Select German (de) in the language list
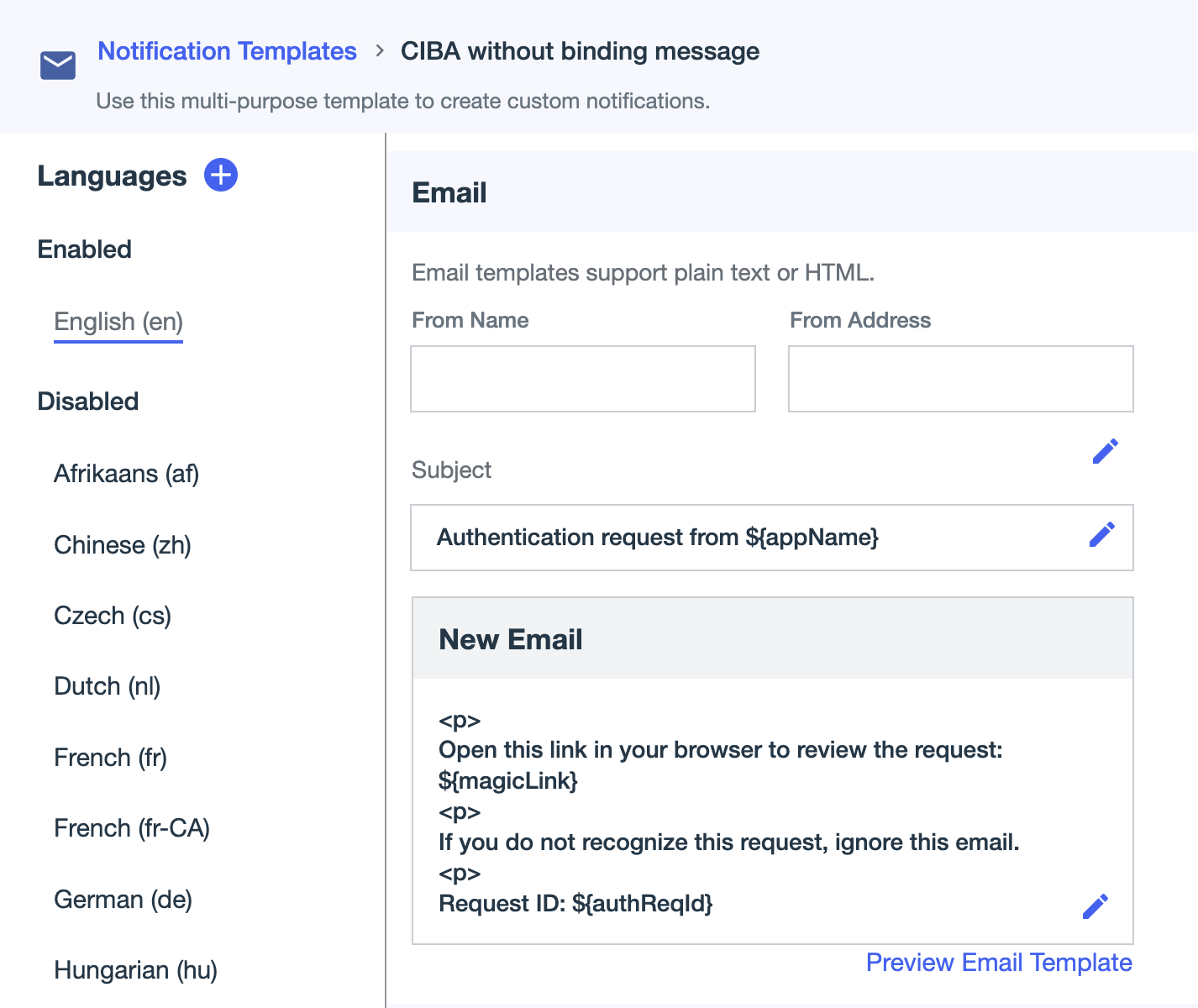1198x1008 pixels. pos(123,899)
